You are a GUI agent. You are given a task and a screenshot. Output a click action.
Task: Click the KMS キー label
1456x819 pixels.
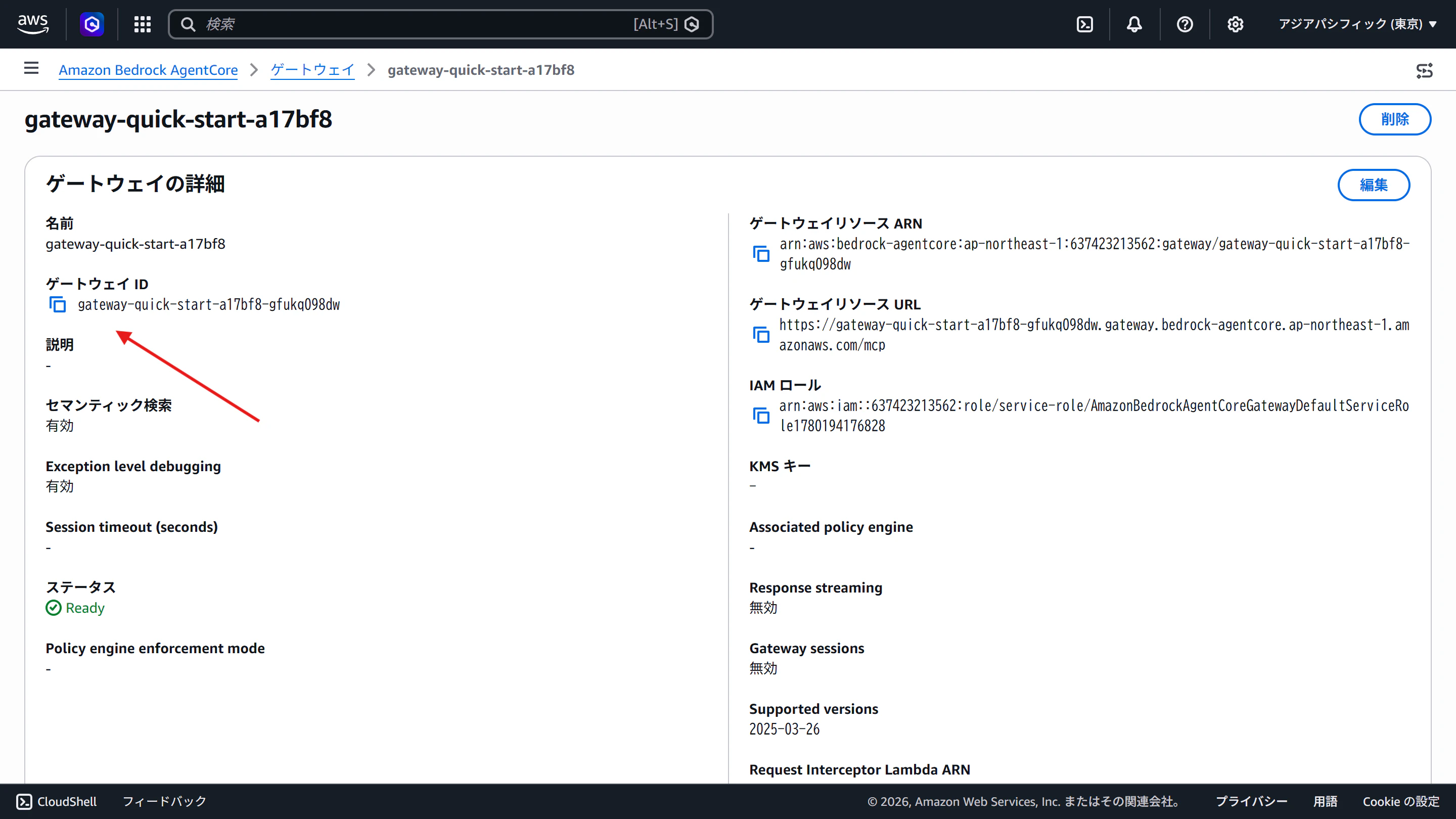[x=780, y=466]
